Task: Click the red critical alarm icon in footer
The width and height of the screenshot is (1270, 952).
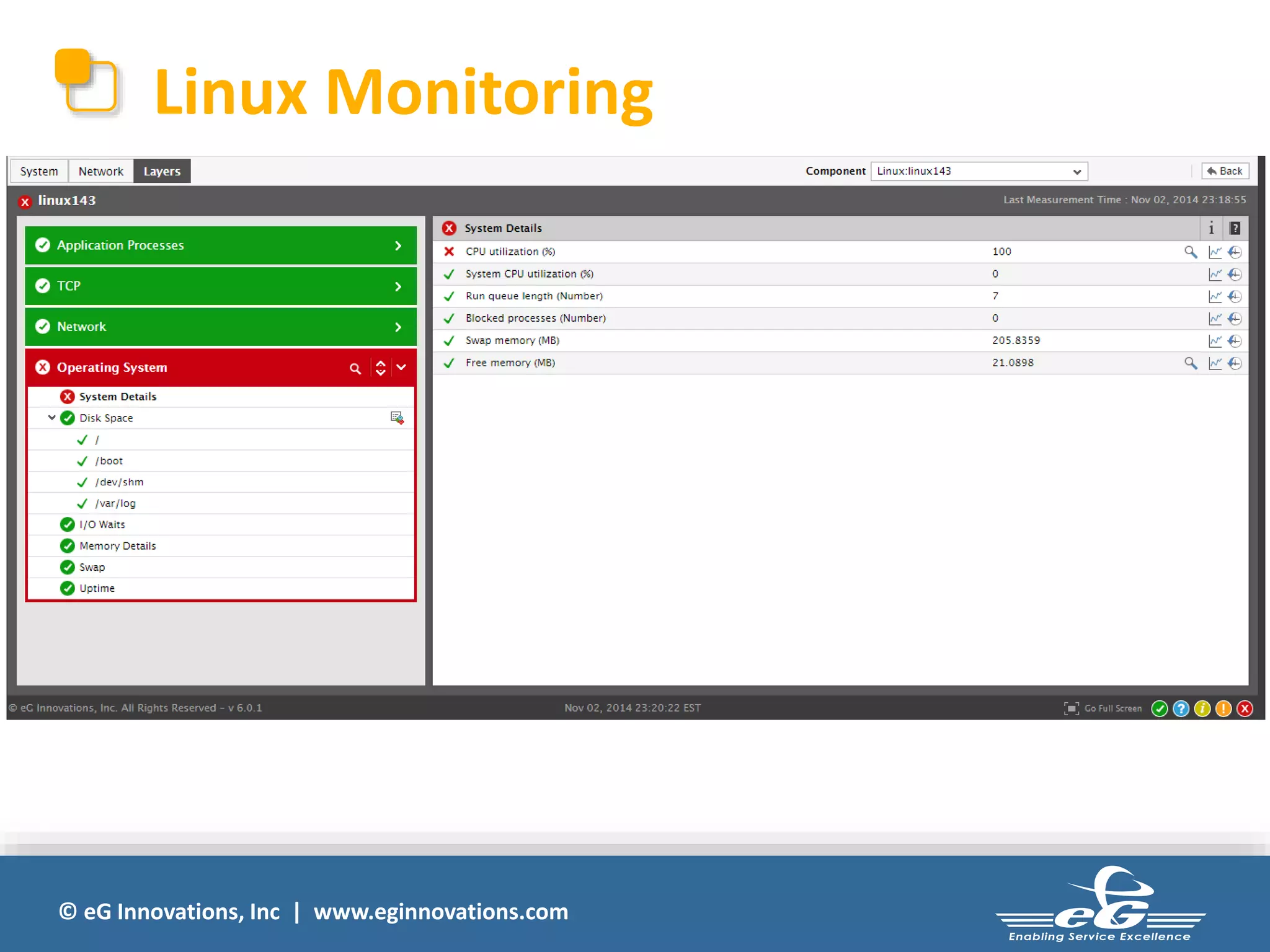Action: pos(1245,708)
